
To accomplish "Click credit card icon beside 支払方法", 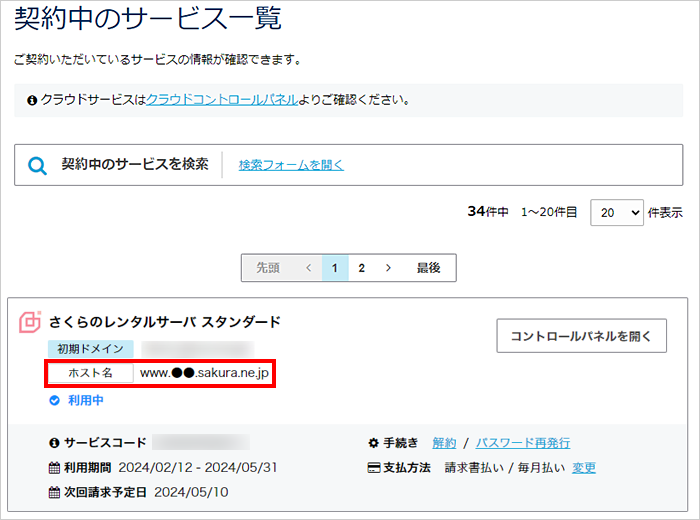I will 374,468.
